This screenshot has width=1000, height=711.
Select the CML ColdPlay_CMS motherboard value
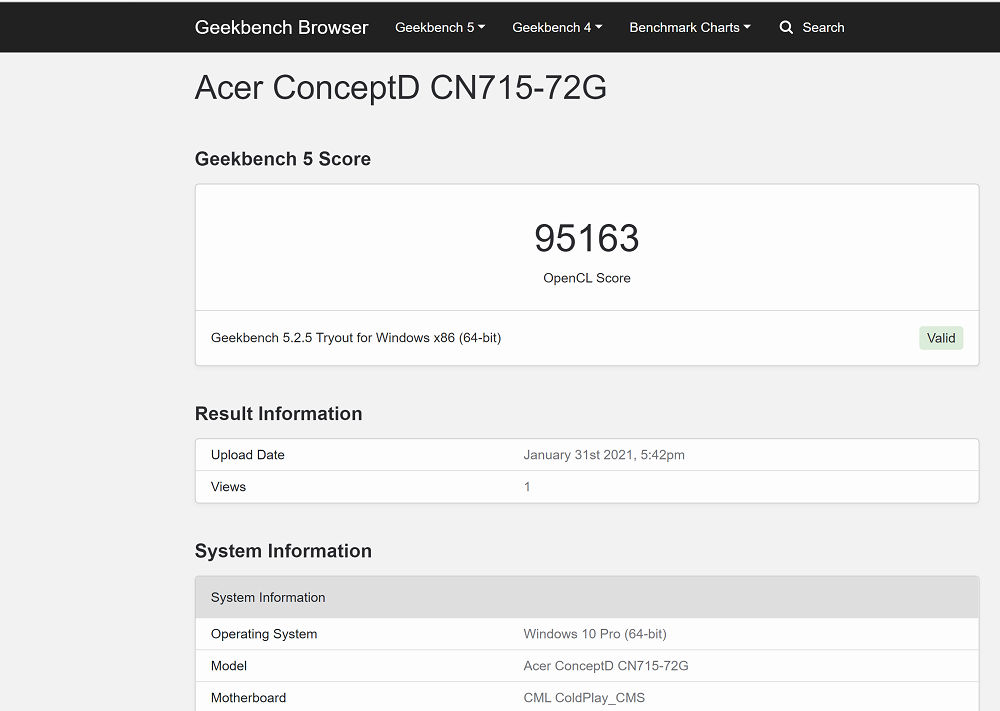[584, 698]
